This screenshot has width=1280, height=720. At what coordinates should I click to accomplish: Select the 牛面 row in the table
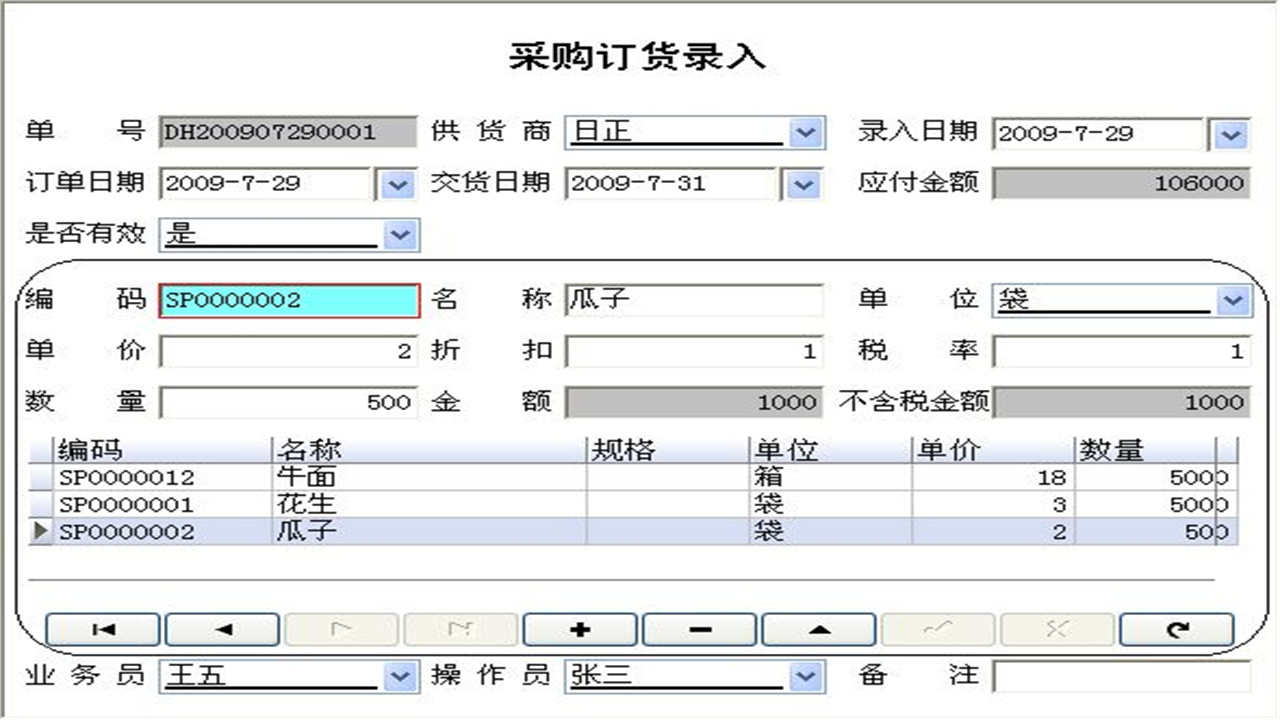306,478
